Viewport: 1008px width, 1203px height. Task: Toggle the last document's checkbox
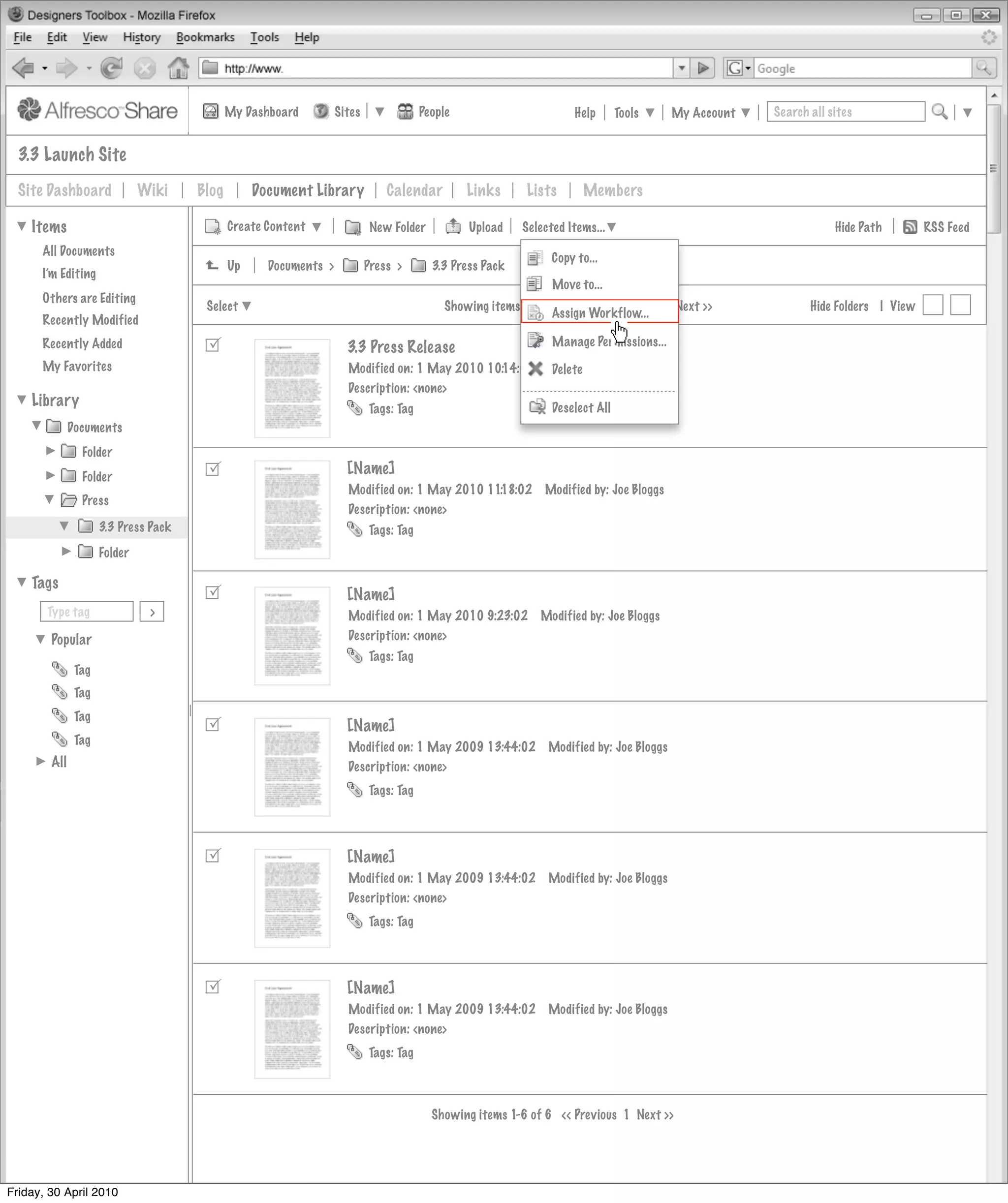[x=213, y=987]
